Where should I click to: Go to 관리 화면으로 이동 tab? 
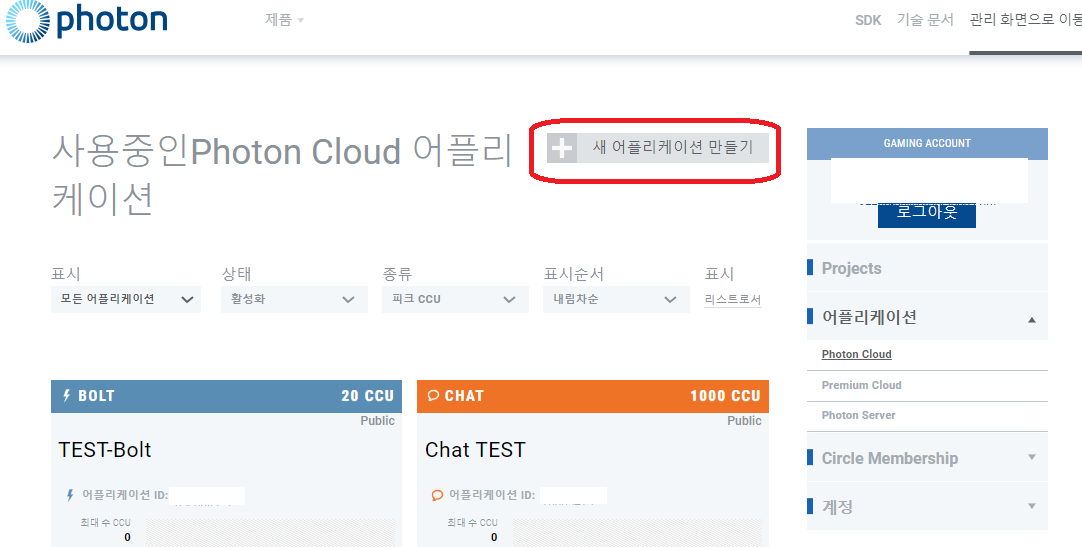pos(1025,20)
